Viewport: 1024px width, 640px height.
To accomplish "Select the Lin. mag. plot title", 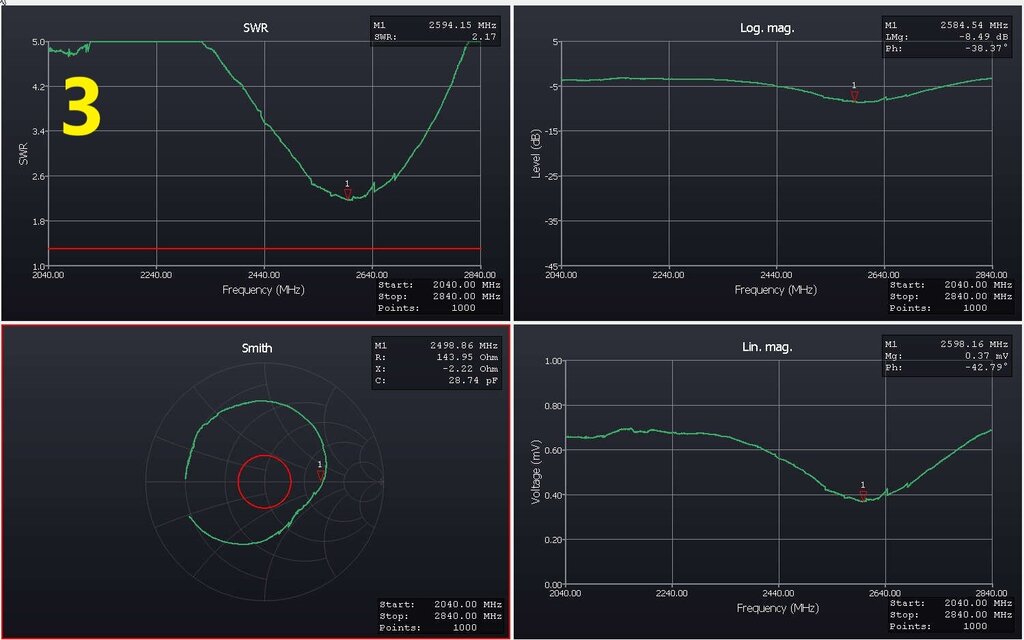I will [x=767, y=347].
